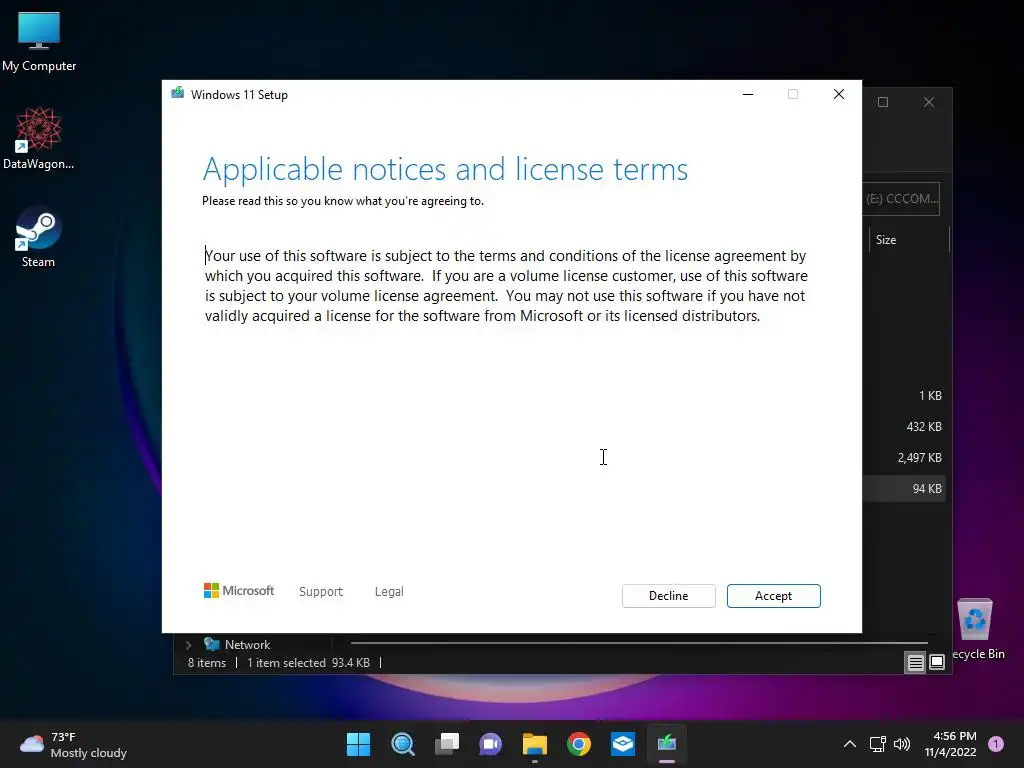Open the blue box app in taskbar
The height and width of the screenshot is (768, 1024).
click(623, 744)
